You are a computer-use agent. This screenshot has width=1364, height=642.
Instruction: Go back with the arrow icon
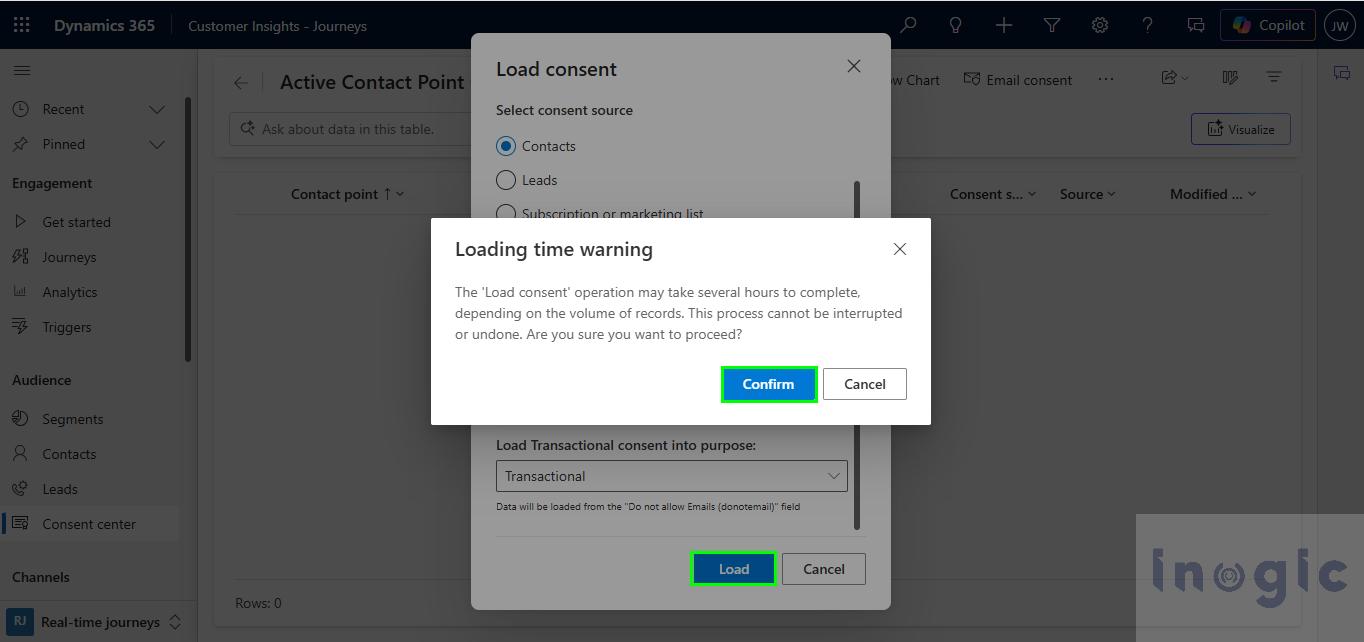point(241,83)
